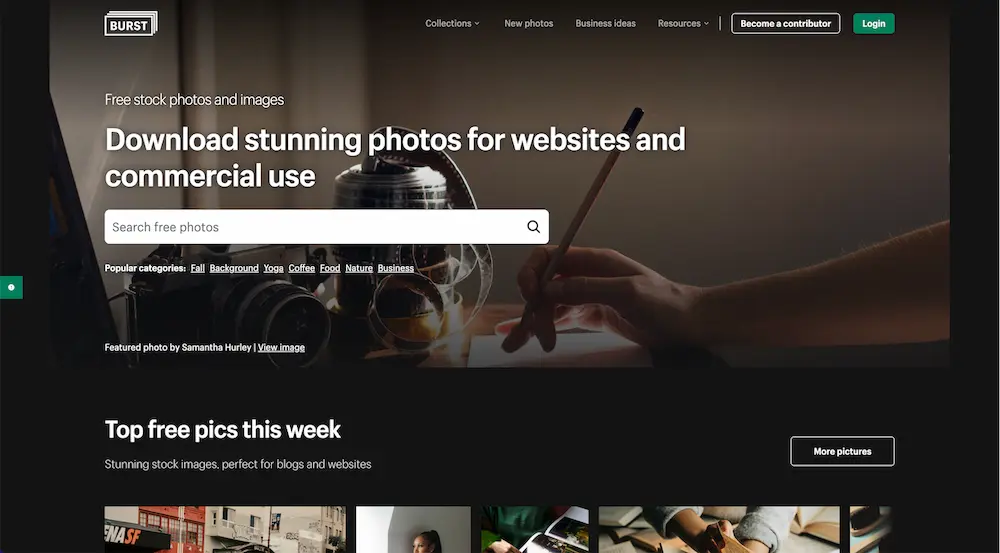
Task: Click the More pictures button
Action: coord(842,452)
